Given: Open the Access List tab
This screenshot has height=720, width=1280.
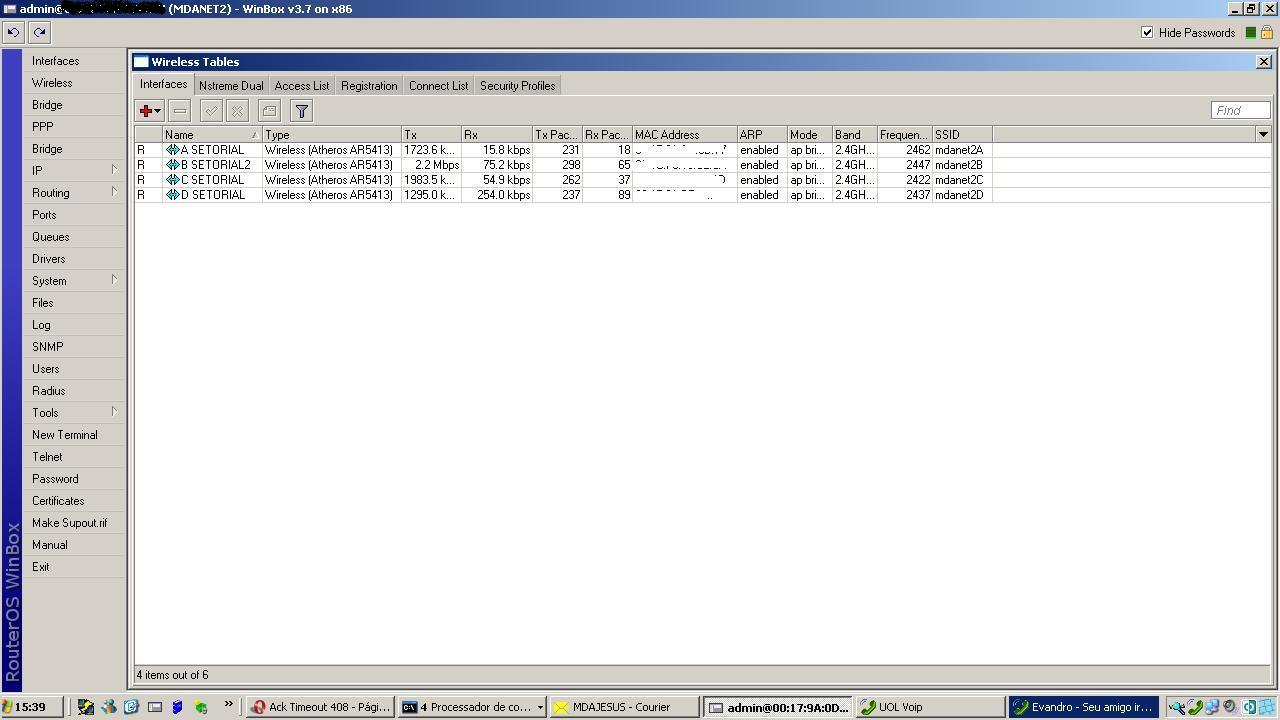Looking at the screenshot, I should point(302,86).
